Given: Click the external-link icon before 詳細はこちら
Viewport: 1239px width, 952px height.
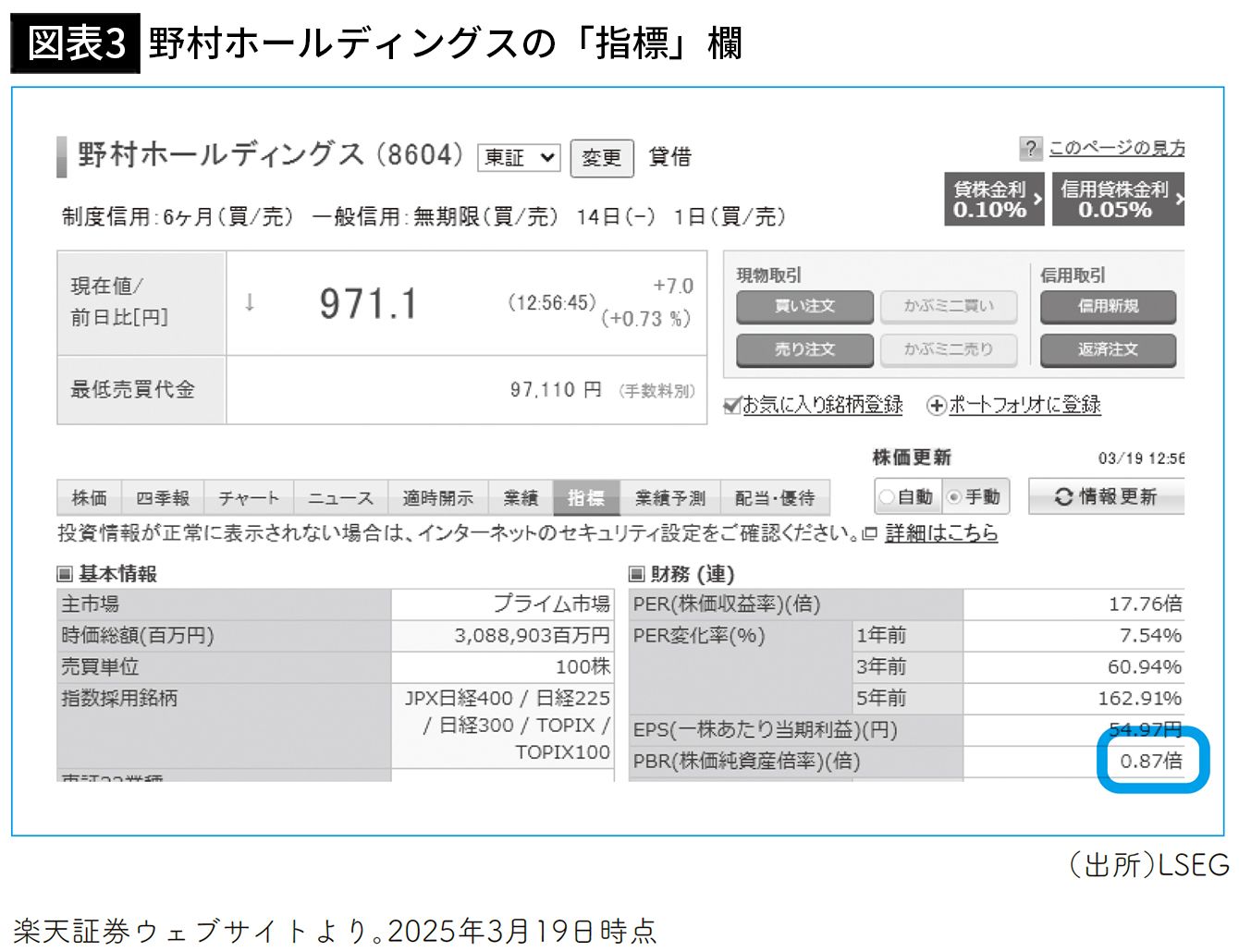Looking at the screenshot, I should [870, 534].
